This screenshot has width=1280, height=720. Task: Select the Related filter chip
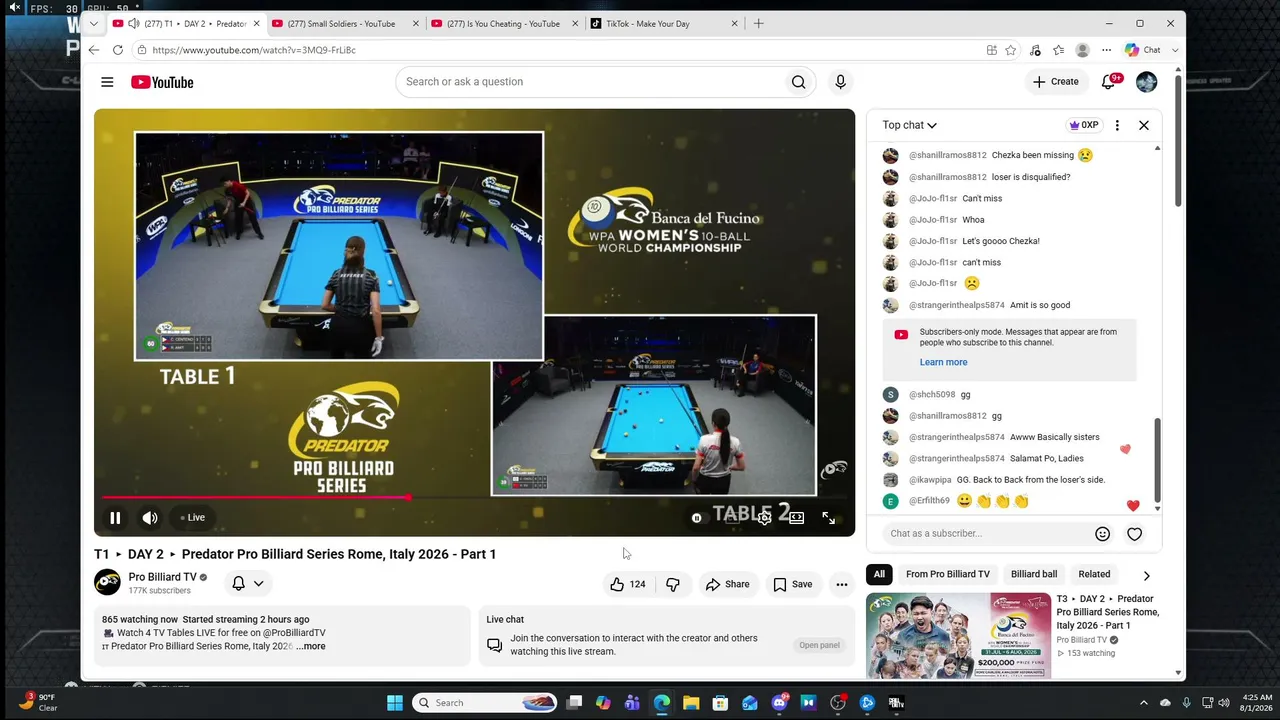click(x=1094, y=574)
